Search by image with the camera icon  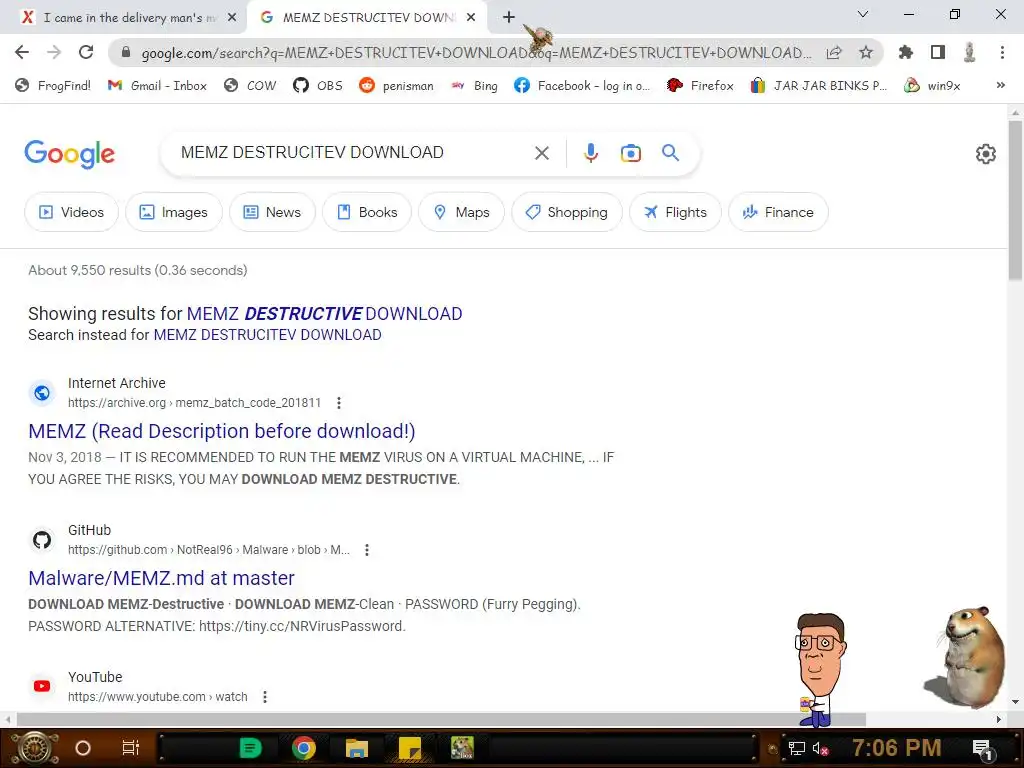point(631,153)
